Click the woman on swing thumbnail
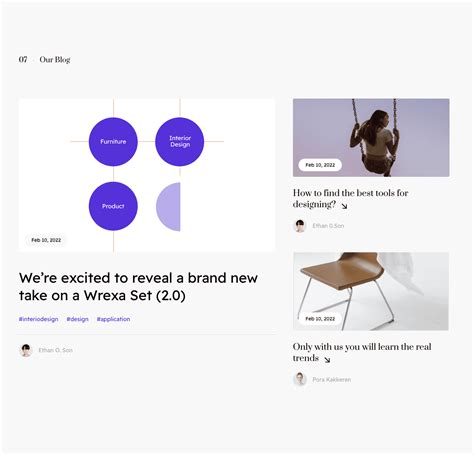474x455 pixels. (x=371, y=137)
